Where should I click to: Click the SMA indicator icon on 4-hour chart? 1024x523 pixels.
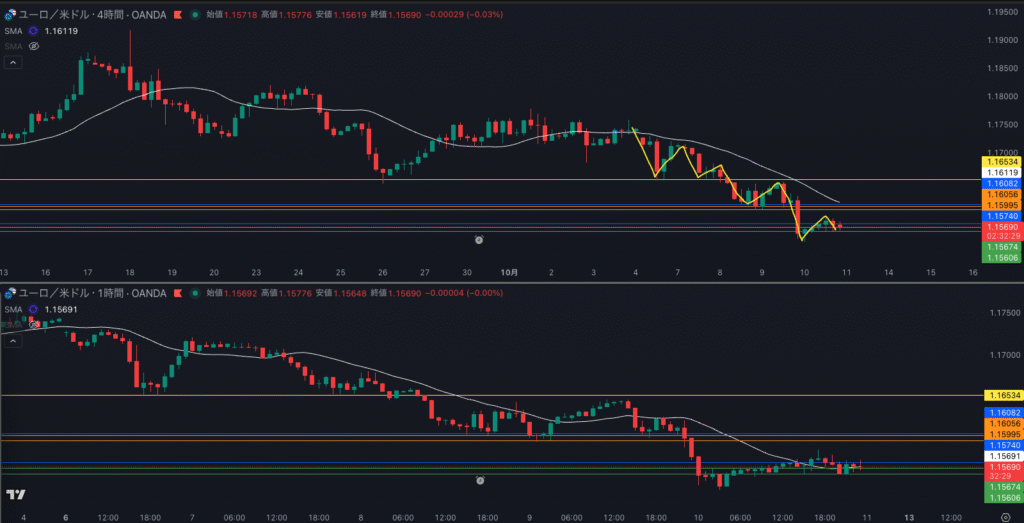[32, 32]
